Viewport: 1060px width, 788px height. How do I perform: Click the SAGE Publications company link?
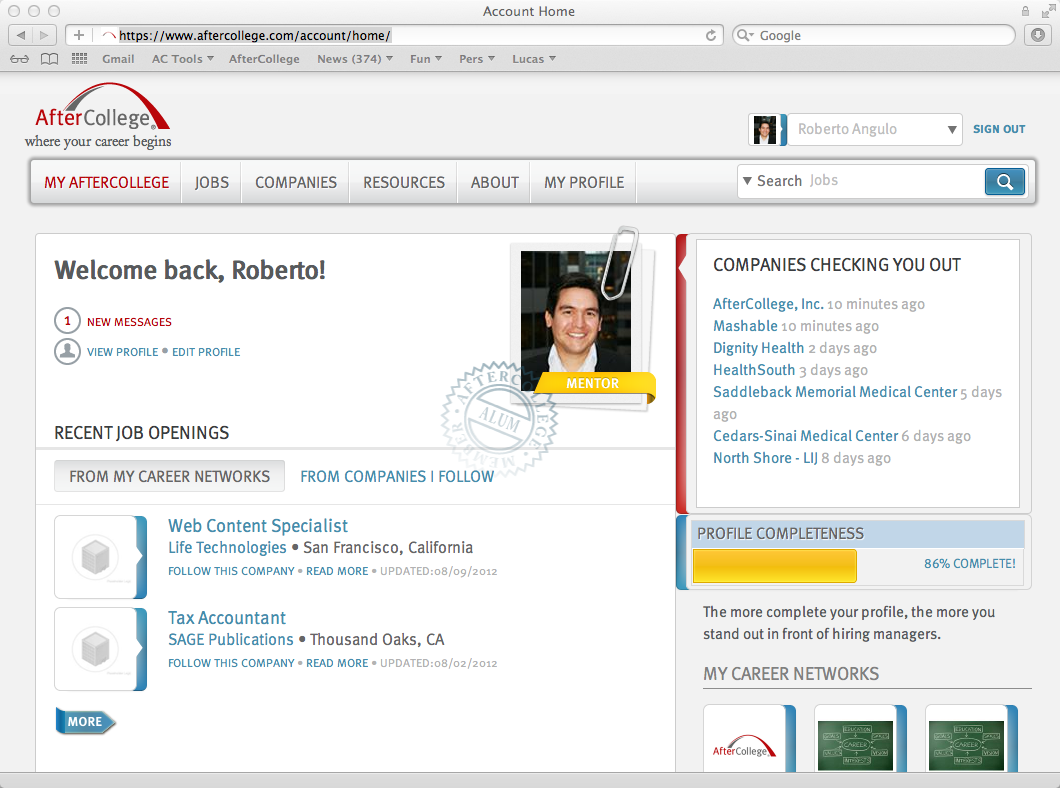[x=231, y=639]
